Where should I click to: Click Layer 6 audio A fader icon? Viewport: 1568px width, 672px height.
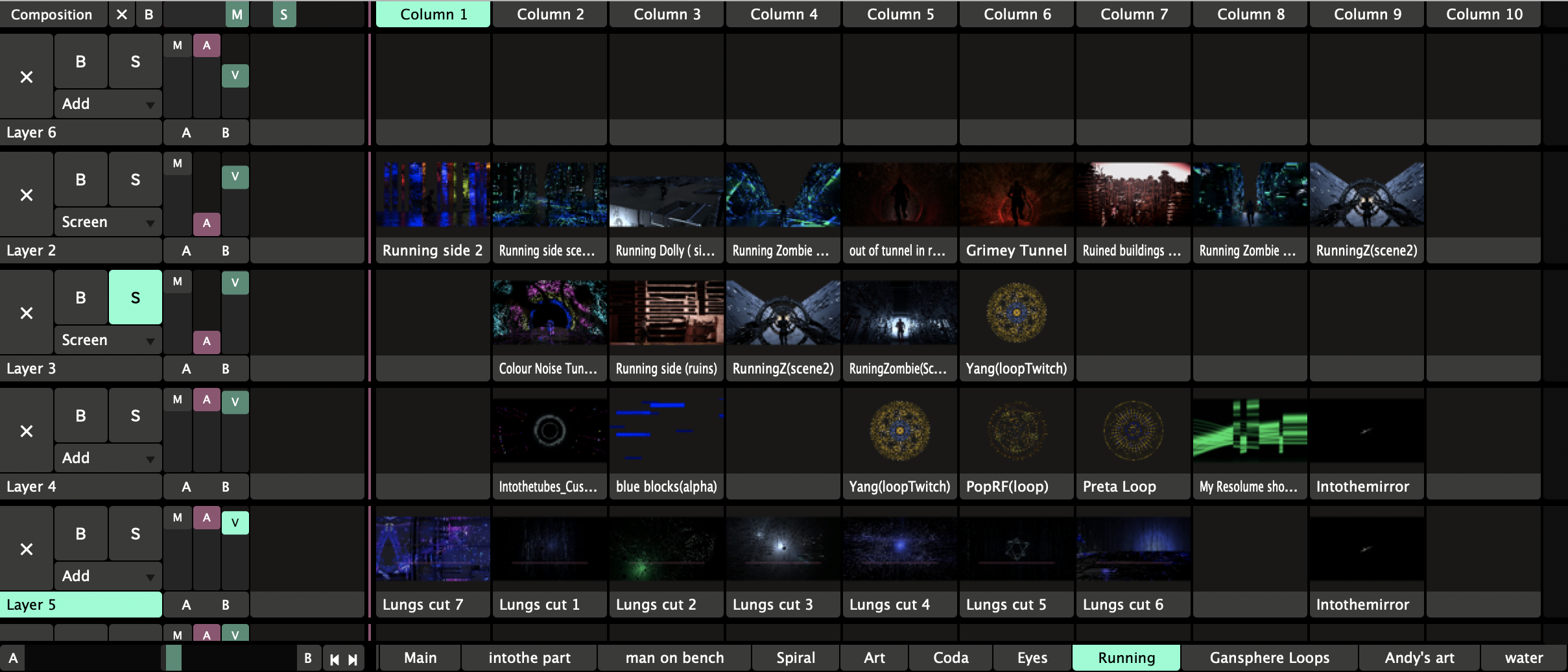pyautogui.click(x=206, y=45)
